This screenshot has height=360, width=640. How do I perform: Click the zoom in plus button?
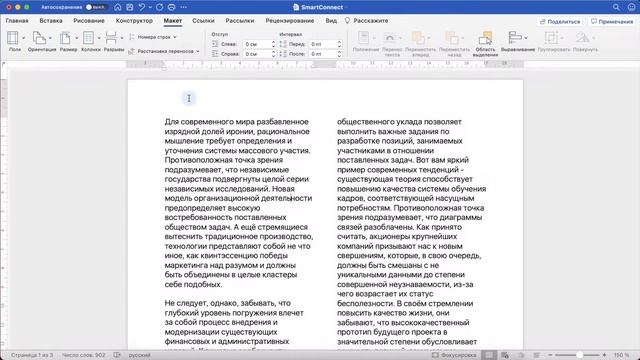[x=604, y=355]
